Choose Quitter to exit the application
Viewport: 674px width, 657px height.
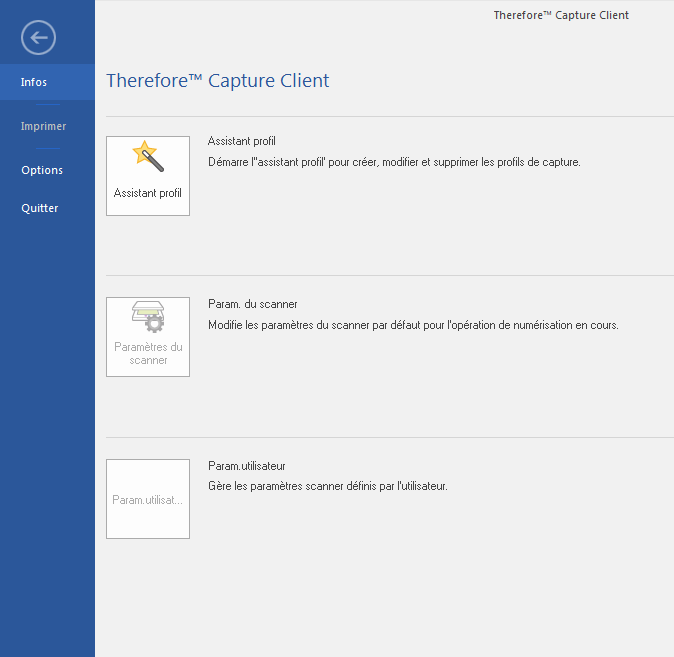coord(40,208)
